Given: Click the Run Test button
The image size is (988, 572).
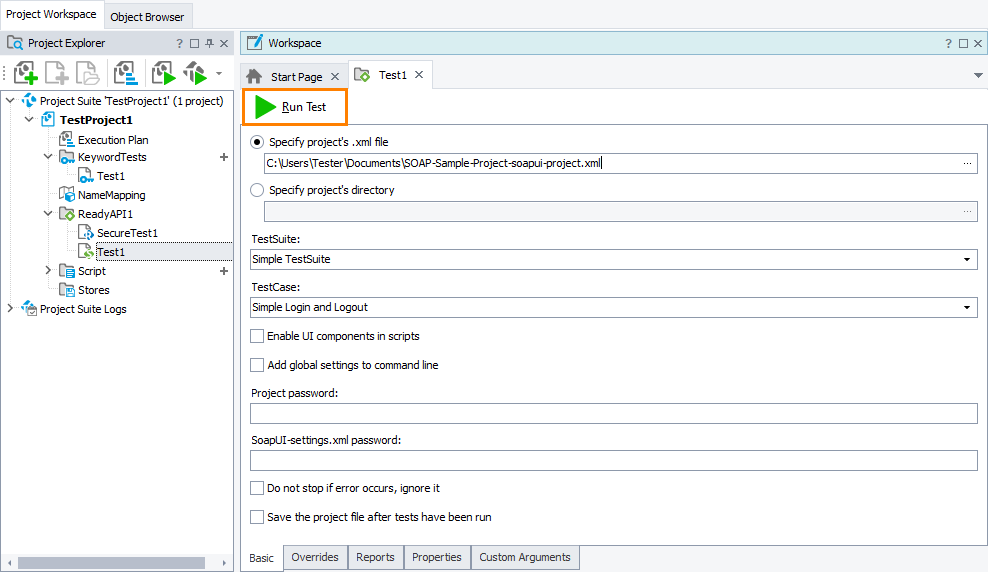Looking at the screenshot, I should point(294,107).
